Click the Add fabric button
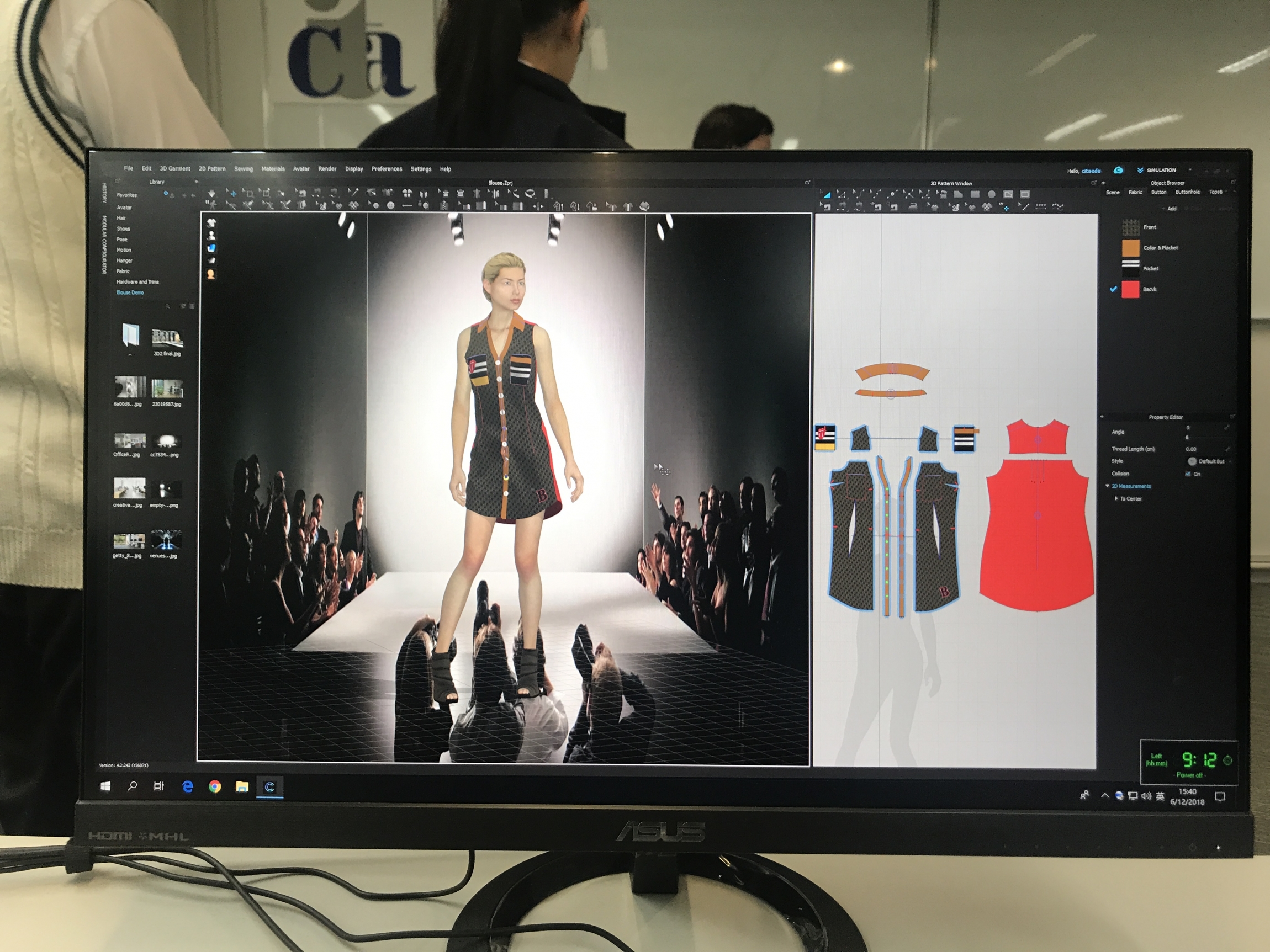 (x=1171, y=208)
